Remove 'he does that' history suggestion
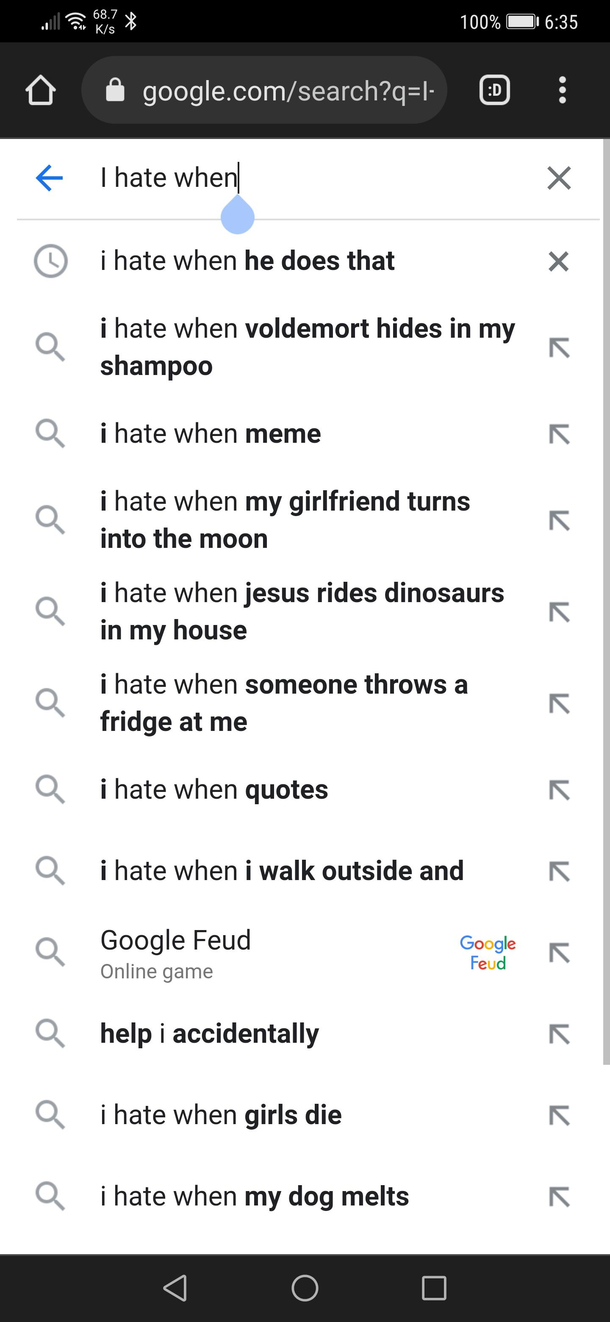Viewport: 610px width, 1322px height. pyautogui.click(x=559, y=261)
